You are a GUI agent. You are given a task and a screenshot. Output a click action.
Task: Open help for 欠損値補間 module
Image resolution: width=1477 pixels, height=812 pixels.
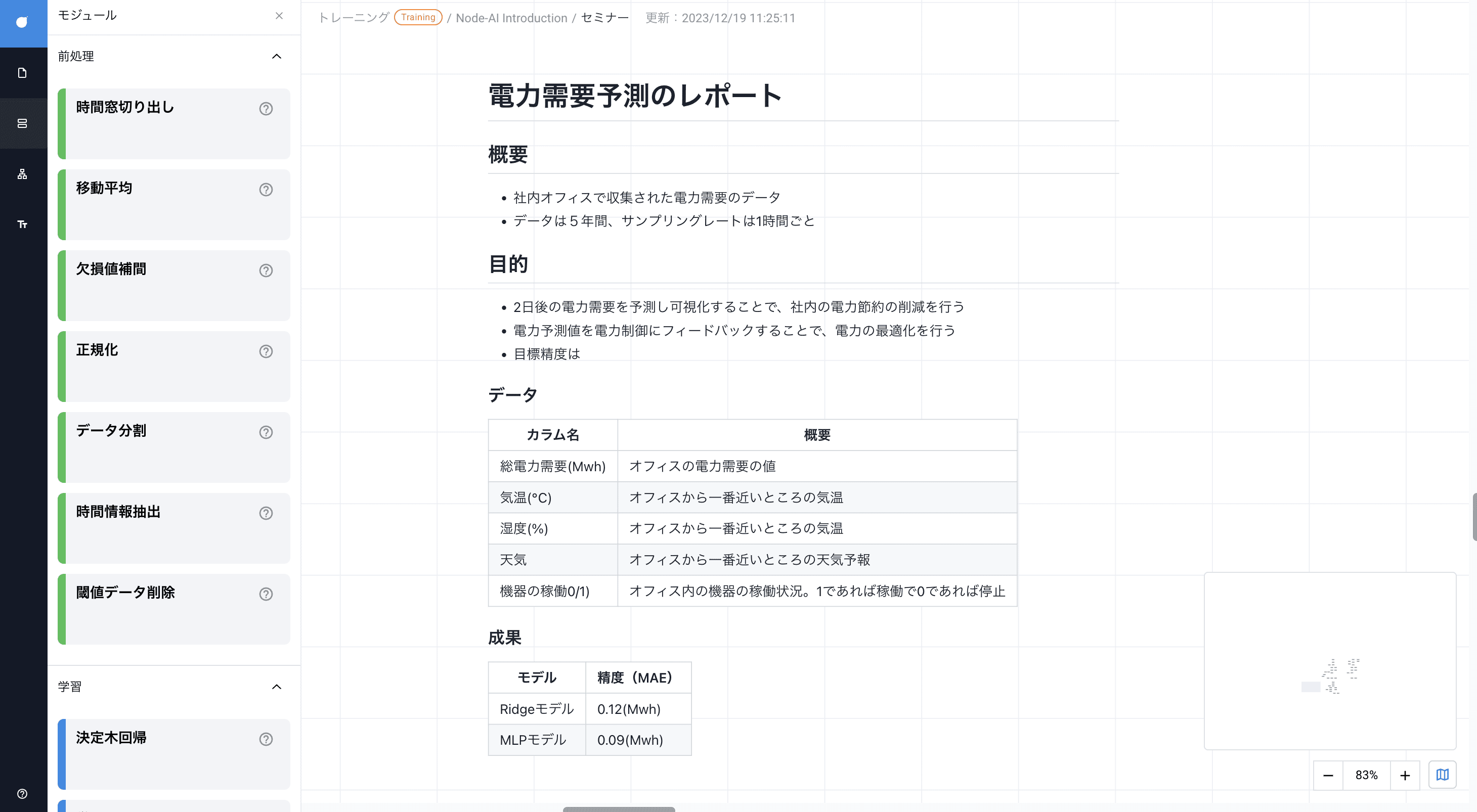point(266,270)
